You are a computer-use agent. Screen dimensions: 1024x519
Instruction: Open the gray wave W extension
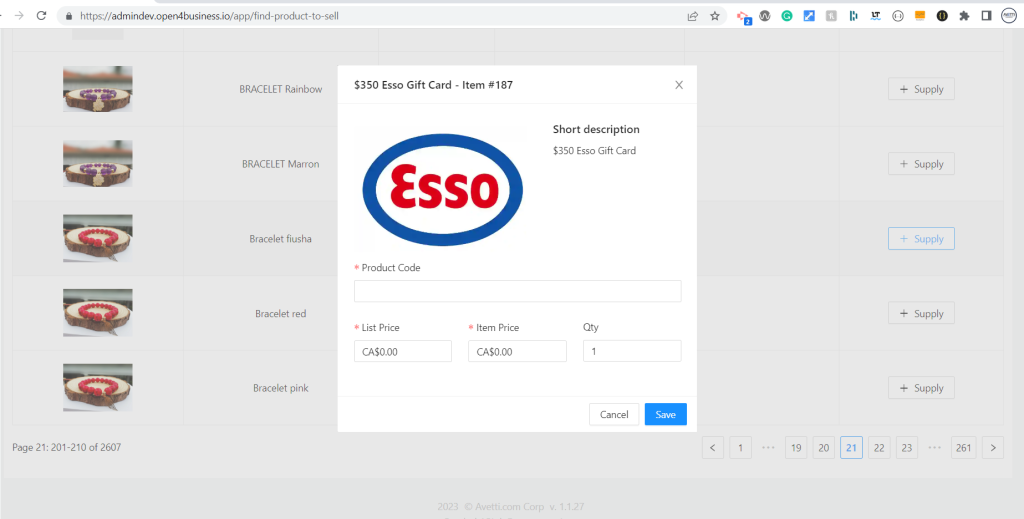click(765, 16)
